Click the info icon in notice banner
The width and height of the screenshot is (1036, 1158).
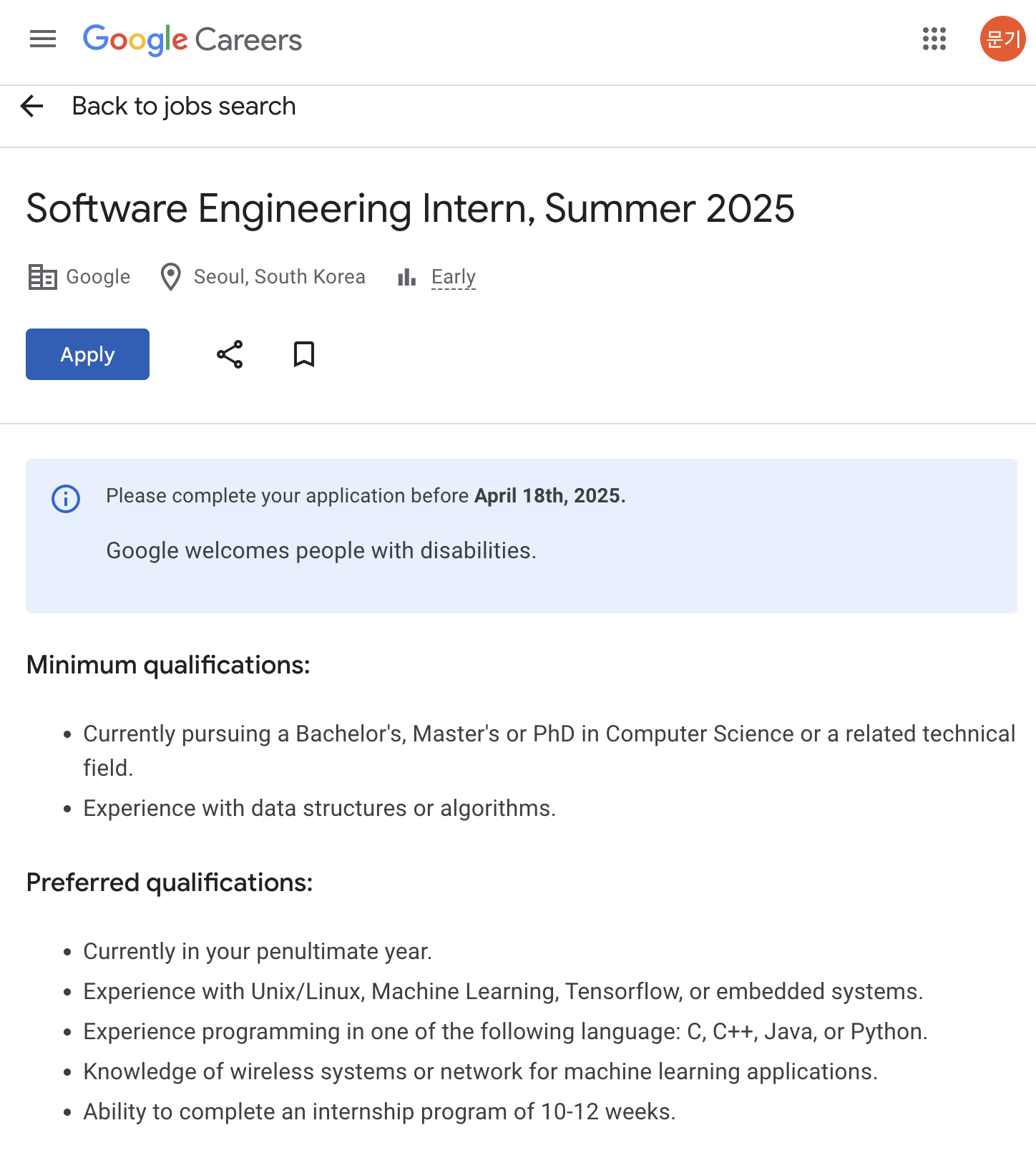66,498
